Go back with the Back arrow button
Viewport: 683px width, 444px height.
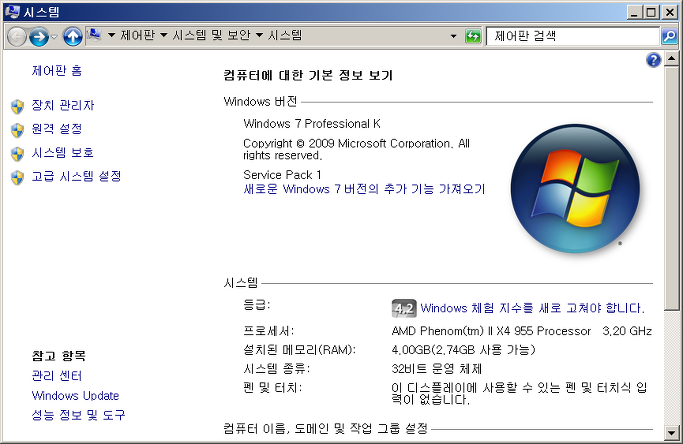coord(17,37)
